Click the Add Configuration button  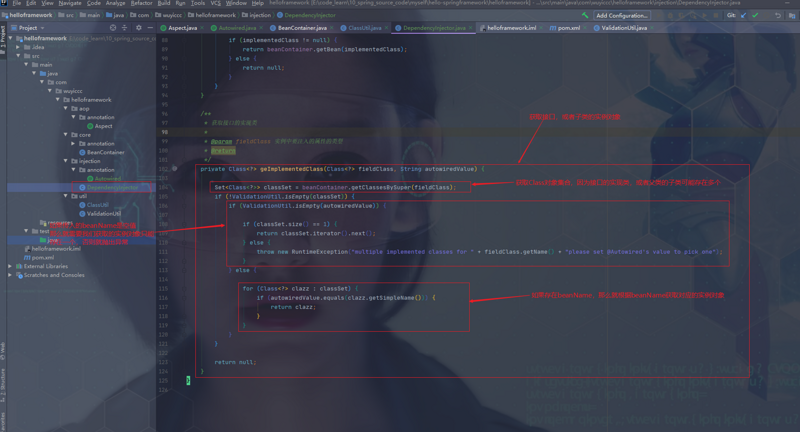click(621, 15)
